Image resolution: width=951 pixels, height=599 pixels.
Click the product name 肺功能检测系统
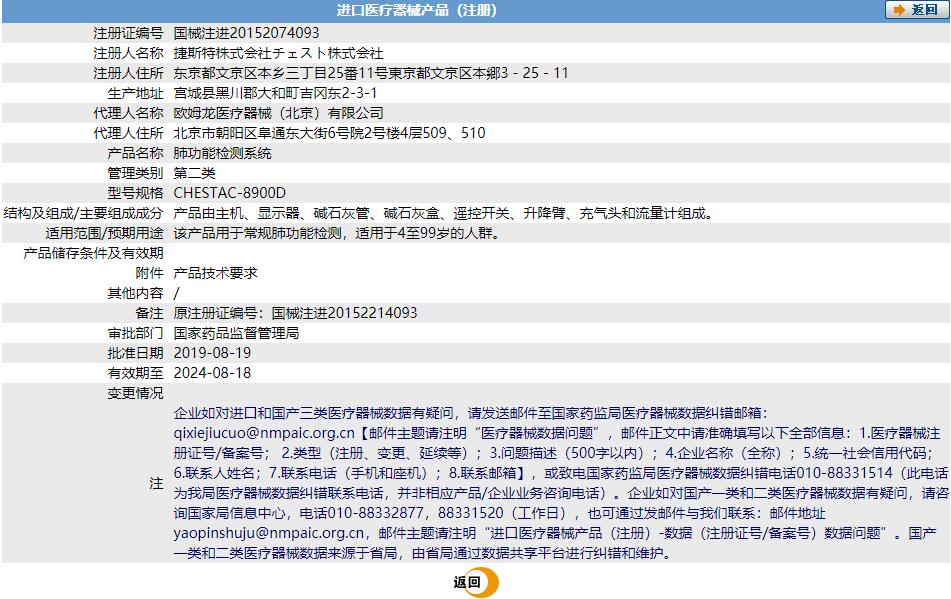223,153
